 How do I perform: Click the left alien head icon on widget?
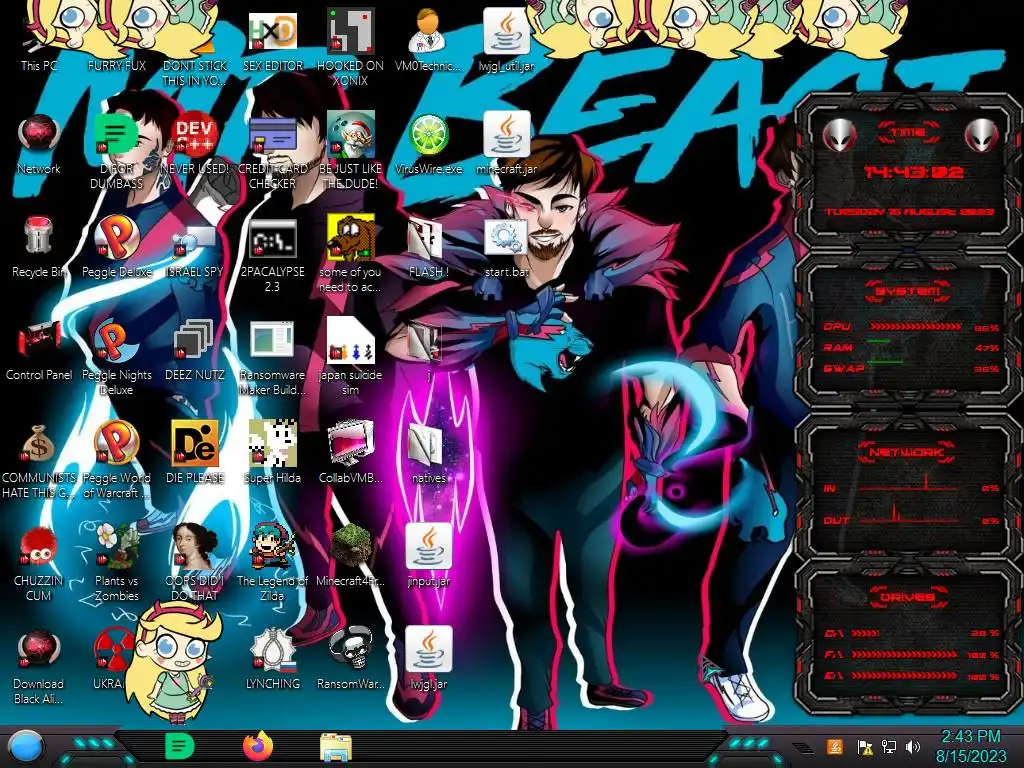click(839, 136)
